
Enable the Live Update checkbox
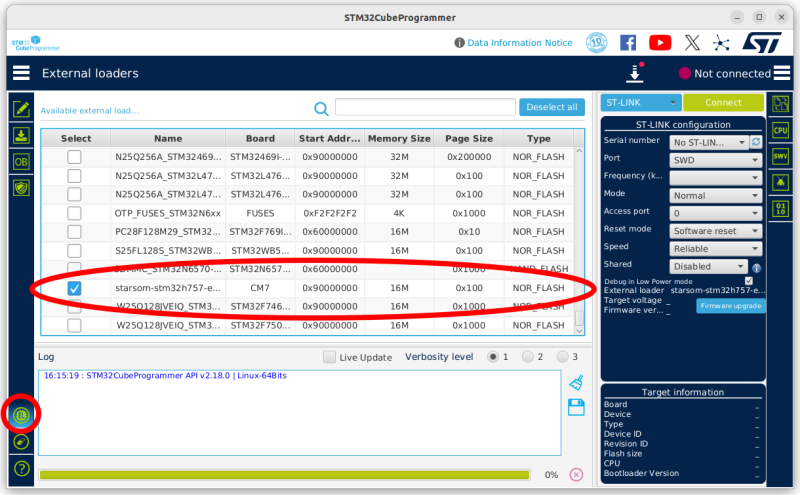(329, 357)
